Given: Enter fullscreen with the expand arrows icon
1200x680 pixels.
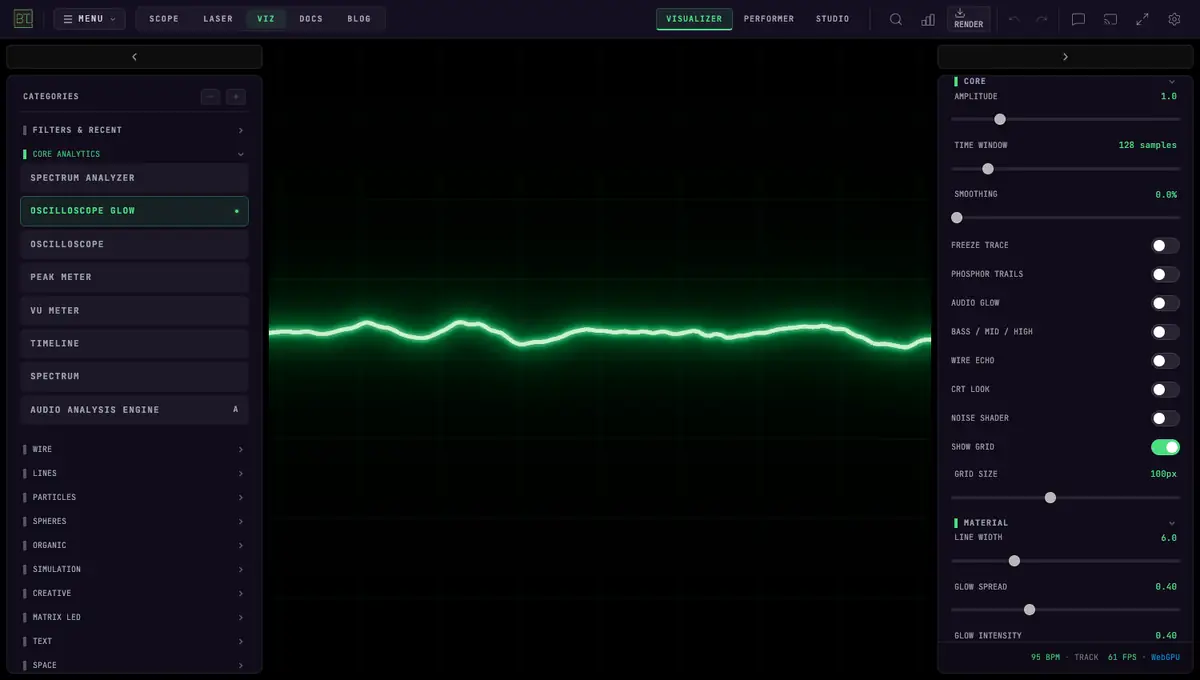Looking at the screenshot, I should point(1142,19).
